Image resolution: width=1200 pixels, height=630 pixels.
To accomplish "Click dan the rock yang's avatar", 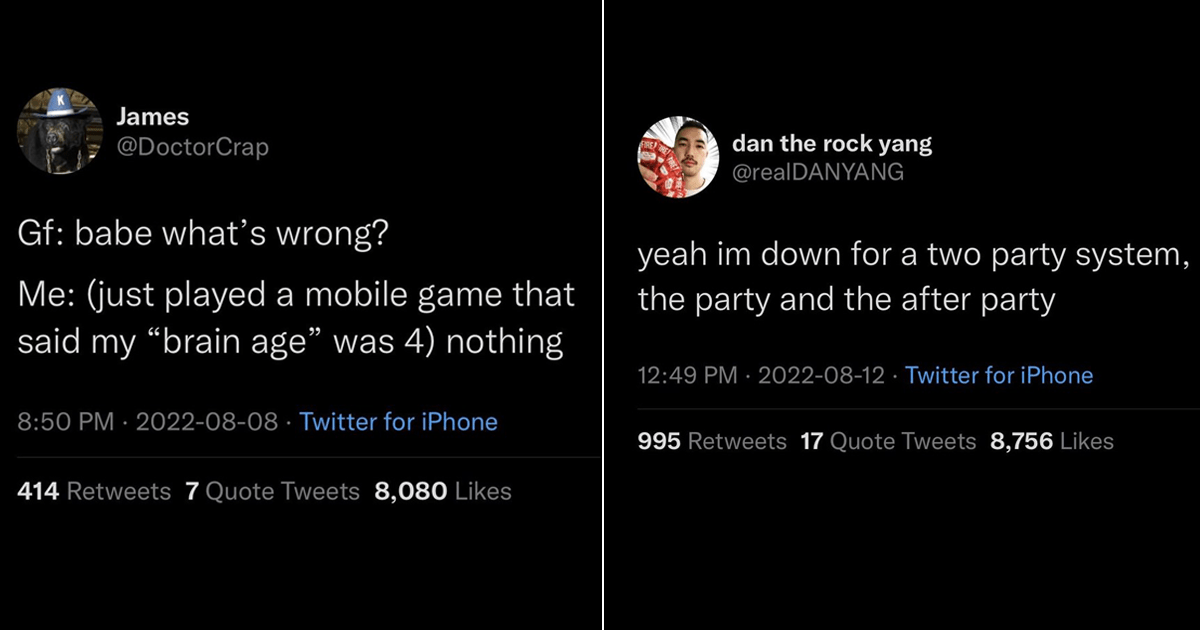I will click(x=679, y=157).
